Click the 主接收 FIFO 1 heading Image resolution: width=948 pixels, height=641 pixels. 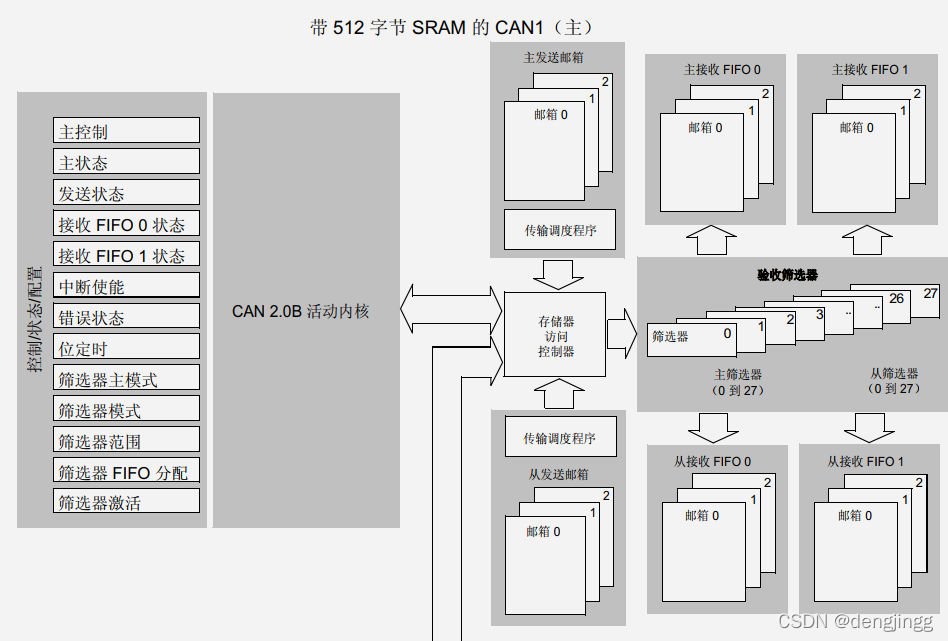pyautogui.click(x=870, y=70)
